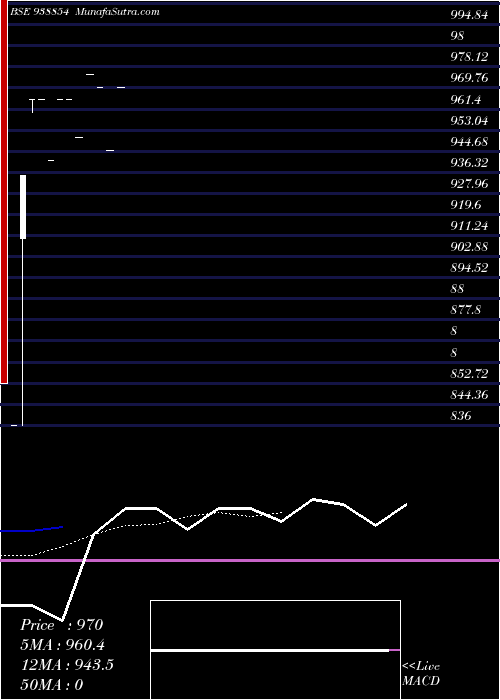
Task: Select the 953.04 price level
Action: pos(469,121)
